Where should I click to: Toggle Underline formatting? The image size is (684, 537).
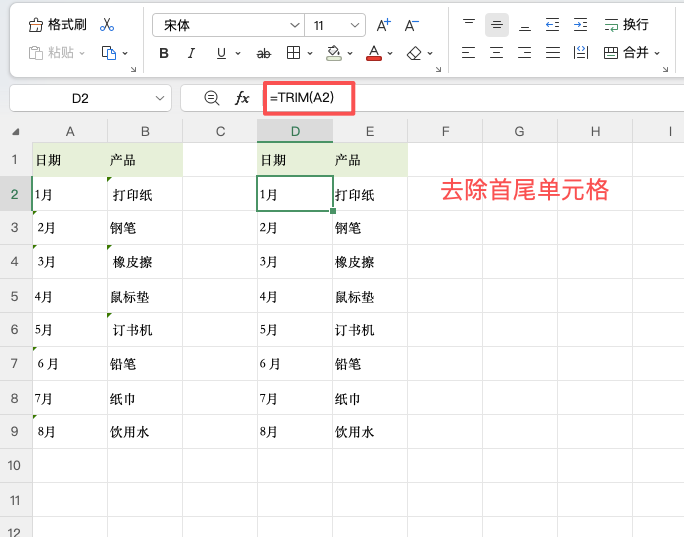coord(221,53)
